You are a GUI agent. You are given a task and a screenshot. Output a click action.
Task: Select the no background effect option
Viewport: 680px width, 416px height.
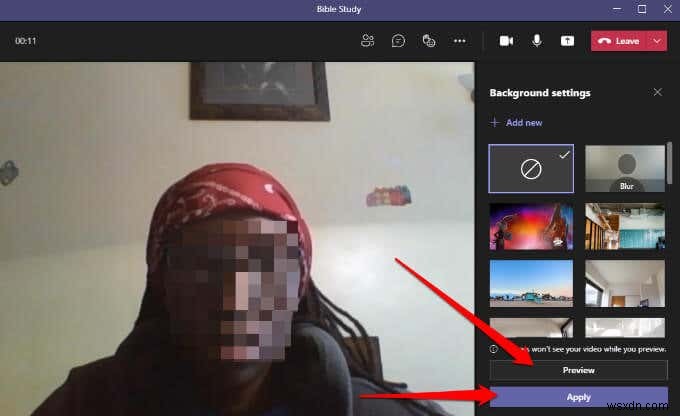[531, 168]
